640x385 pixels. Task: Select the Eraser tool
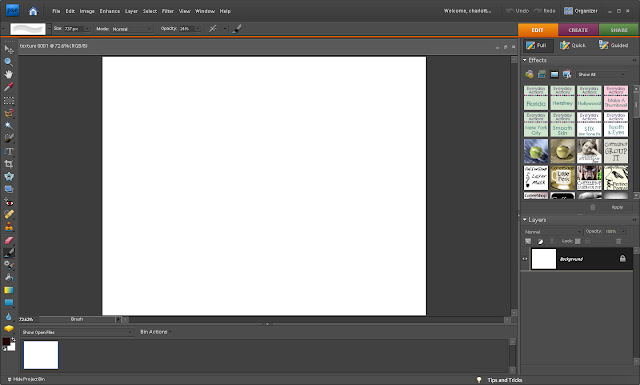[x=9, y=240]
